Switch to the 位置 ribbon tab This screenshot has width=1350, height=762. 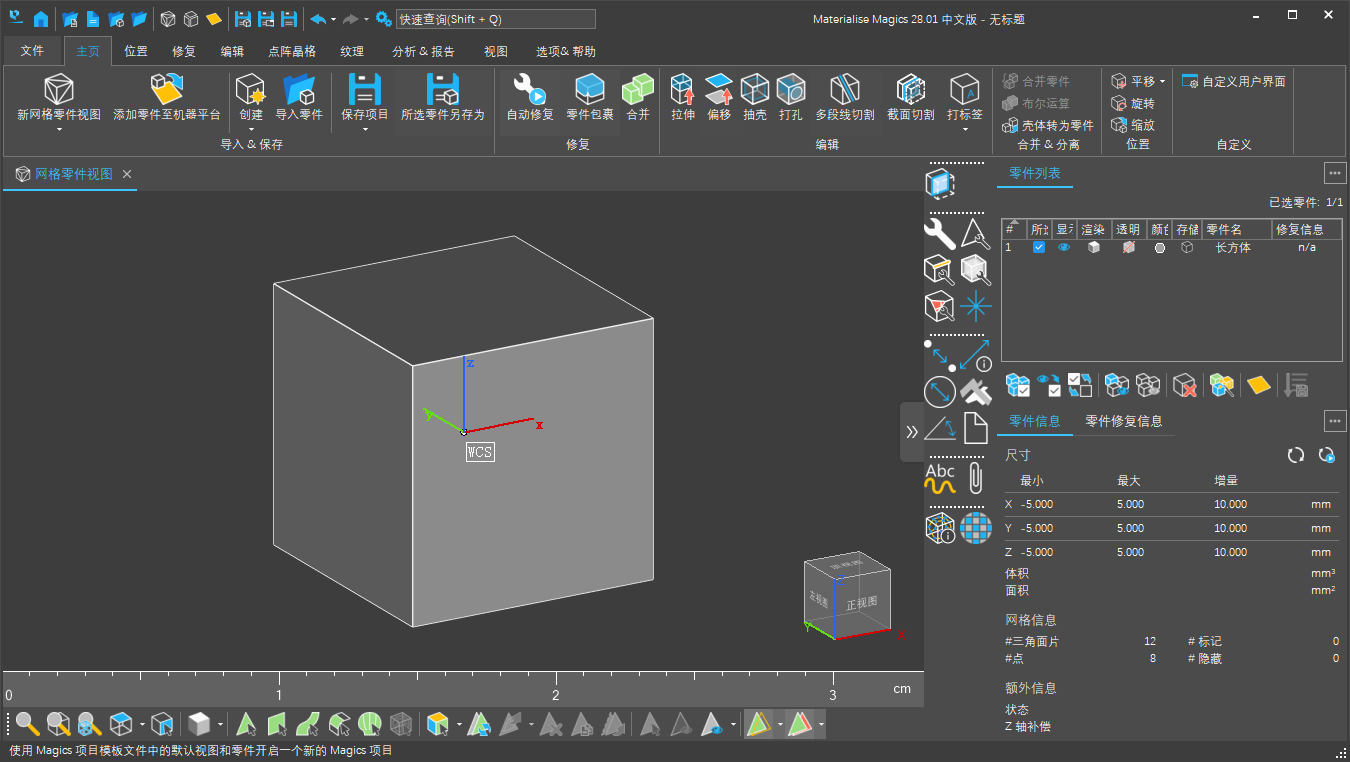coord(136,51)
